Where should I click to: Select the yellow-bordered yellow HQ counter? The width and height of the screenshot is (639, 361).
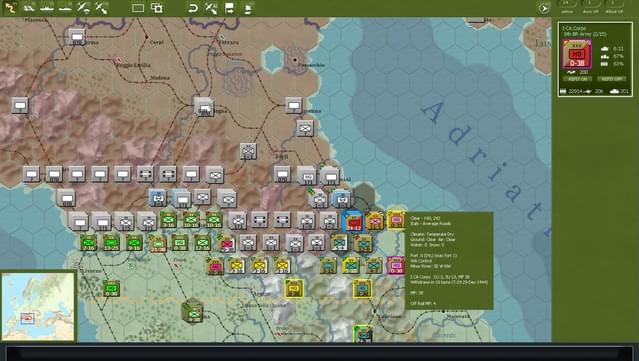pos(293,289)
